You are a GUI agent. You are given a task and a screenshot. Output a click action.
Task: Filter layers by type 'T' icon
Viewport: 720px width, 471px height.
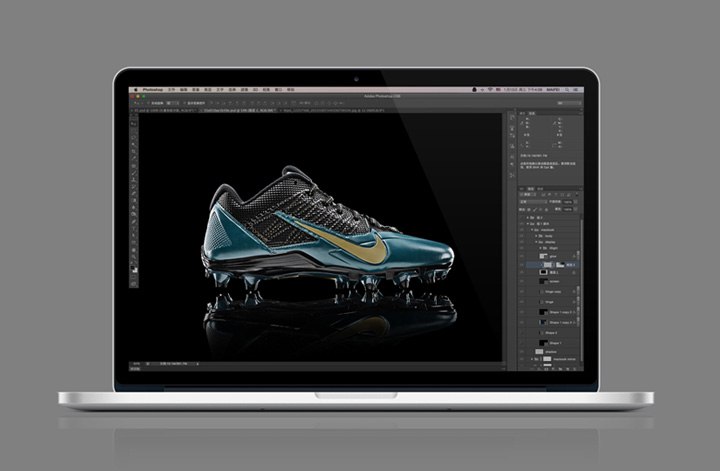[556, 195]
